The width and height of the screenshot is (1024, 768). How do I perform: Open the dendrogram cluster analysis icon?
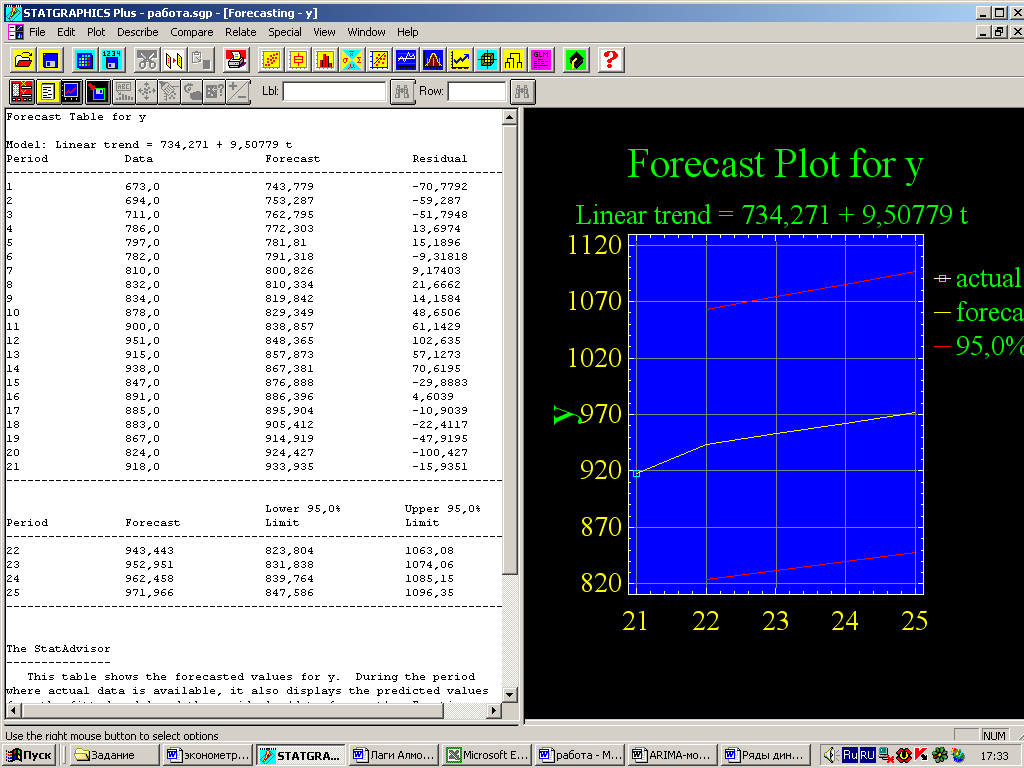[514, 60]
